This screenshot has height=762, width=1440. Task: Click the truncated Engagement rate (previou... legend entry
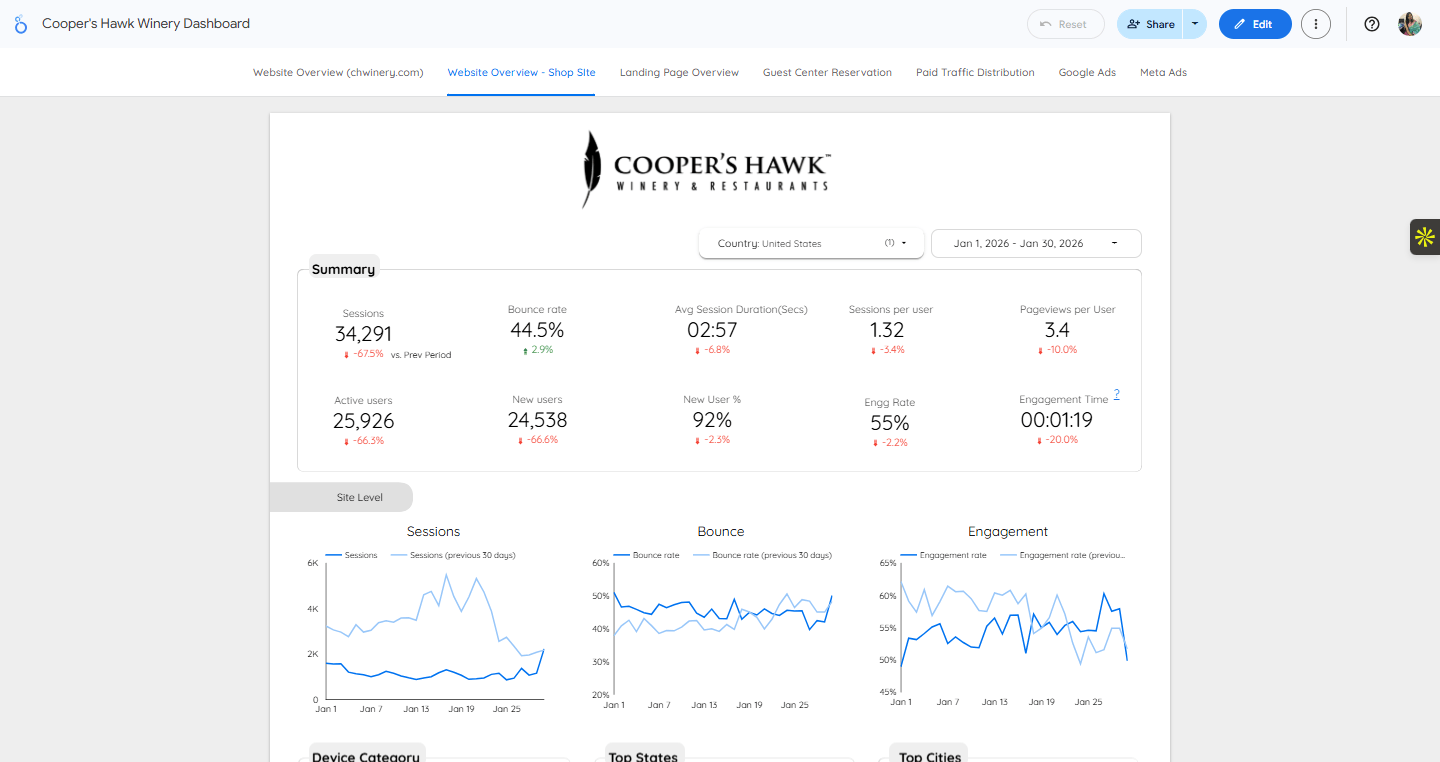[x=1063, y=555]
